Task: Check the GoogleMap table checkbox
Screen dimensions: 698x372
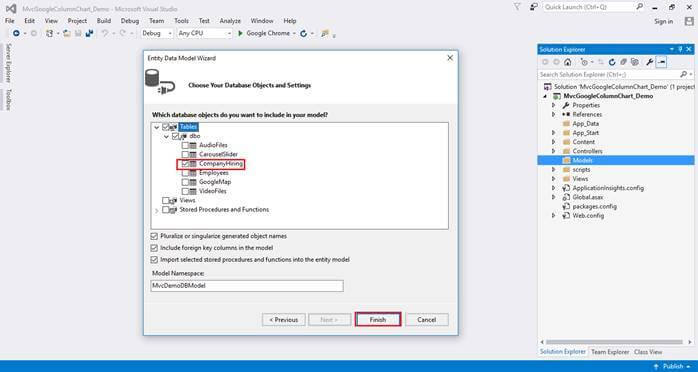Action: click(x=185, y=182)
